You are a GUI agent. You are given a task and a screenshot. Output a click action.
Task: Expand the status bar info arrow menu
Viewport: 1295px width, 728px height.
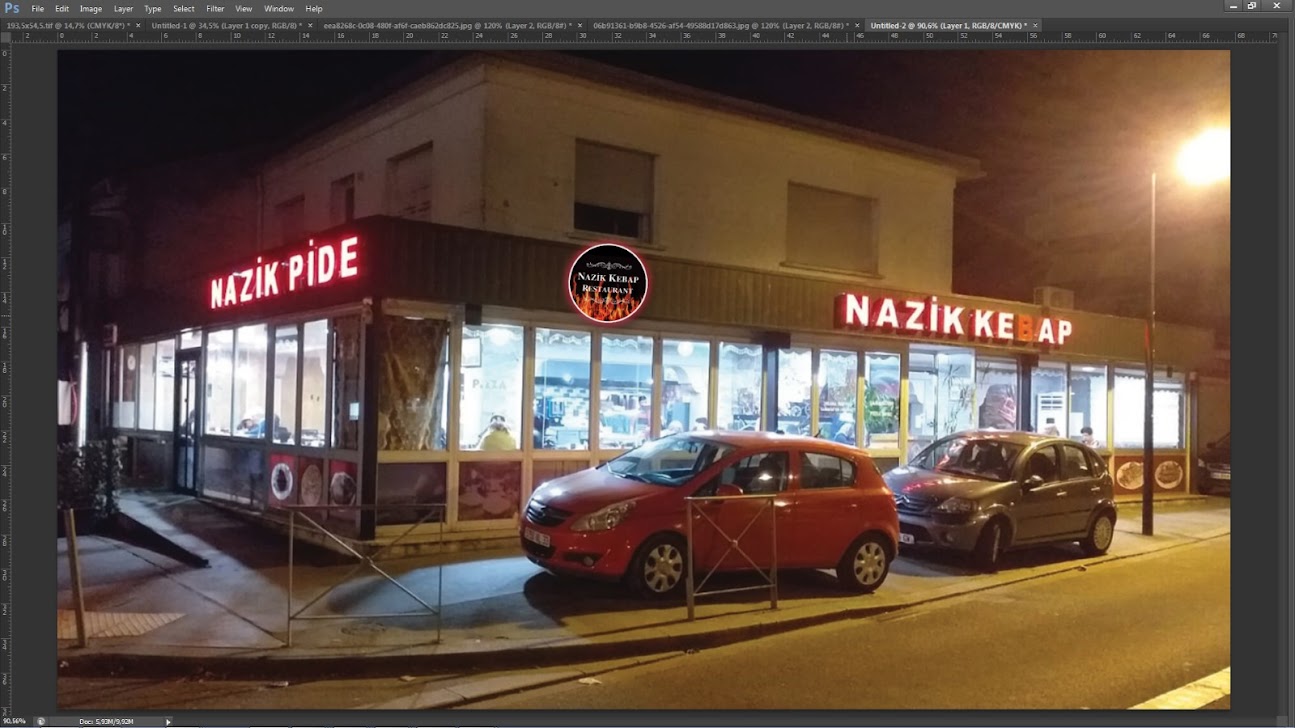(168, 721)
